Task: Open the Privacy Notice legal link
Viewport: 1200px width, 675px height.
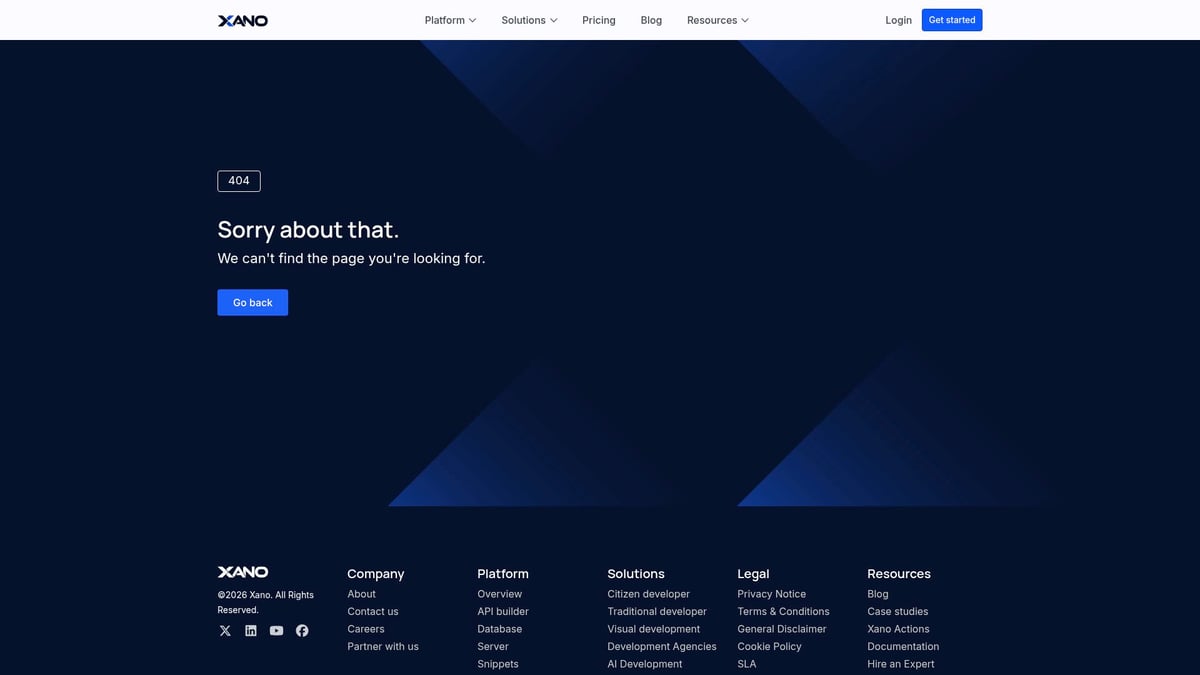Action: click(x=771, y=593)
